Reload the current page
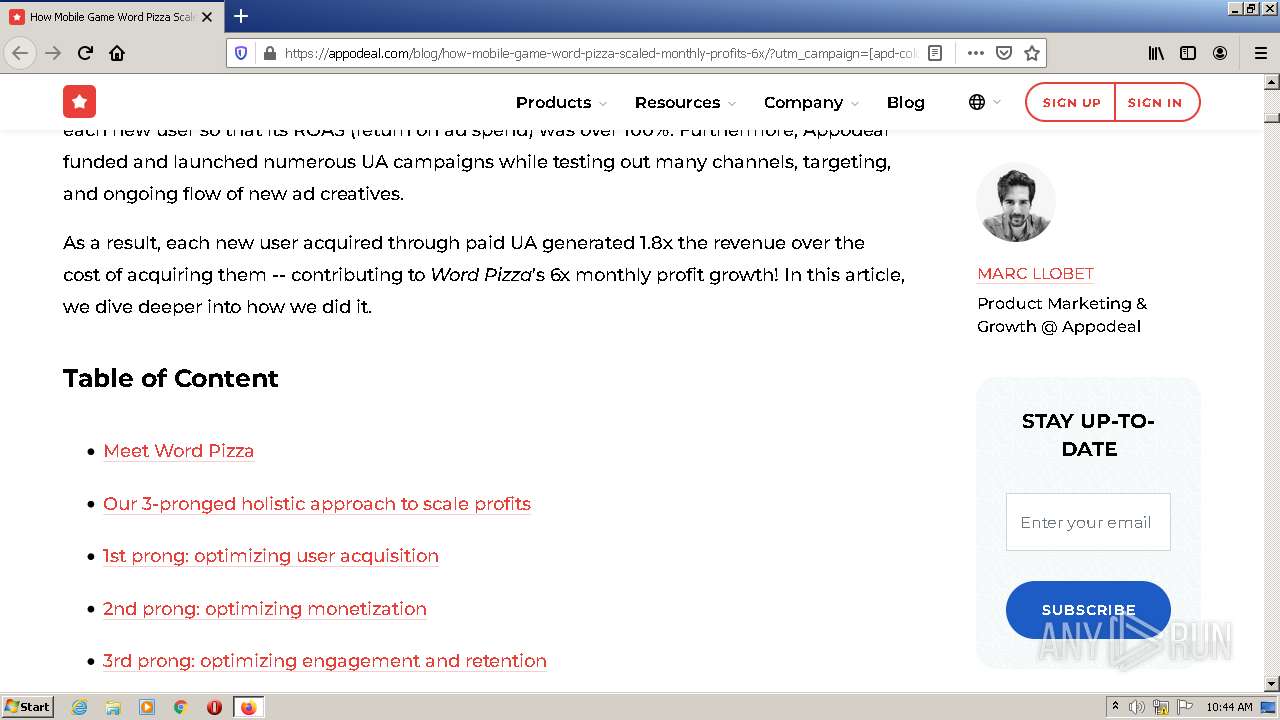This screenshot has height=720, width=1280. pyautogui.click(x=85, y=53)
